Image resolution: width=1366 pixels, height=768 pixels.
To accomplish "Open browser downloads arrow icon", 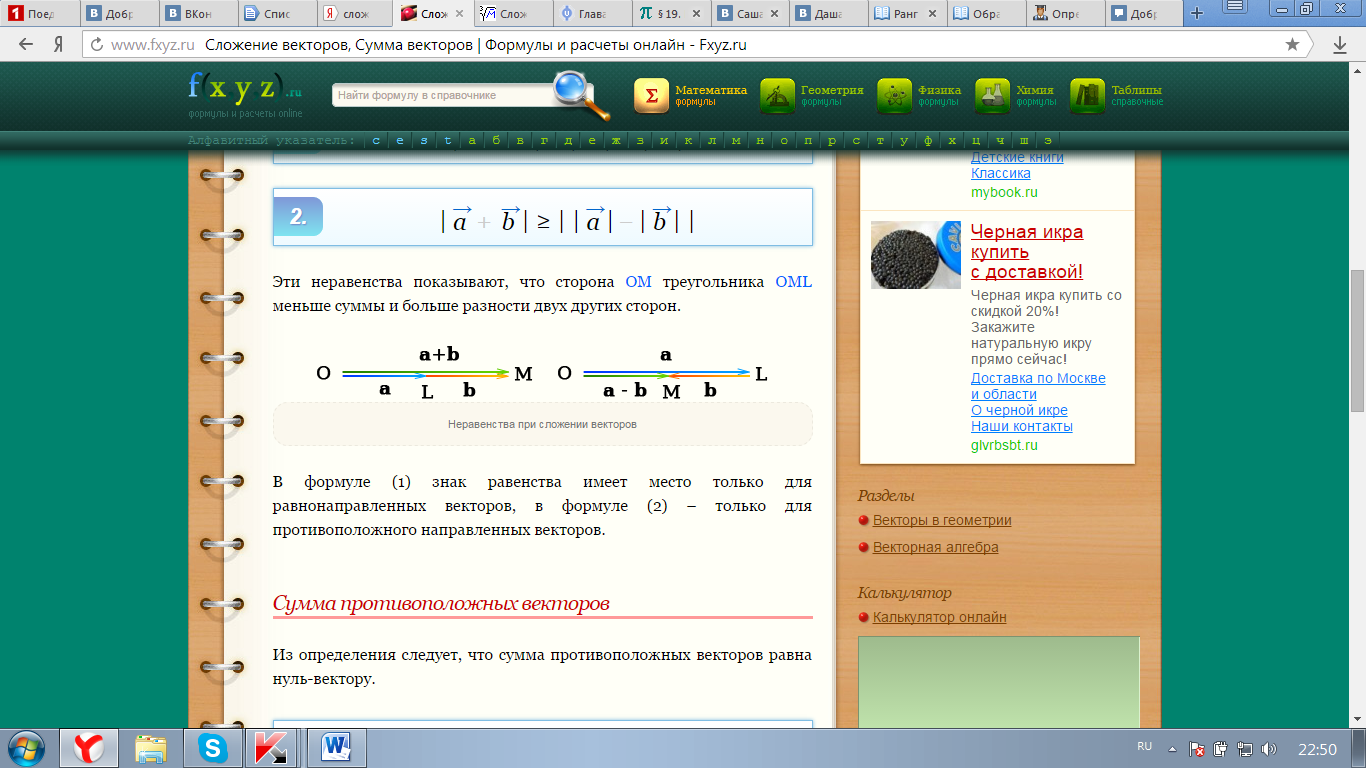I will click(1340, 45).
